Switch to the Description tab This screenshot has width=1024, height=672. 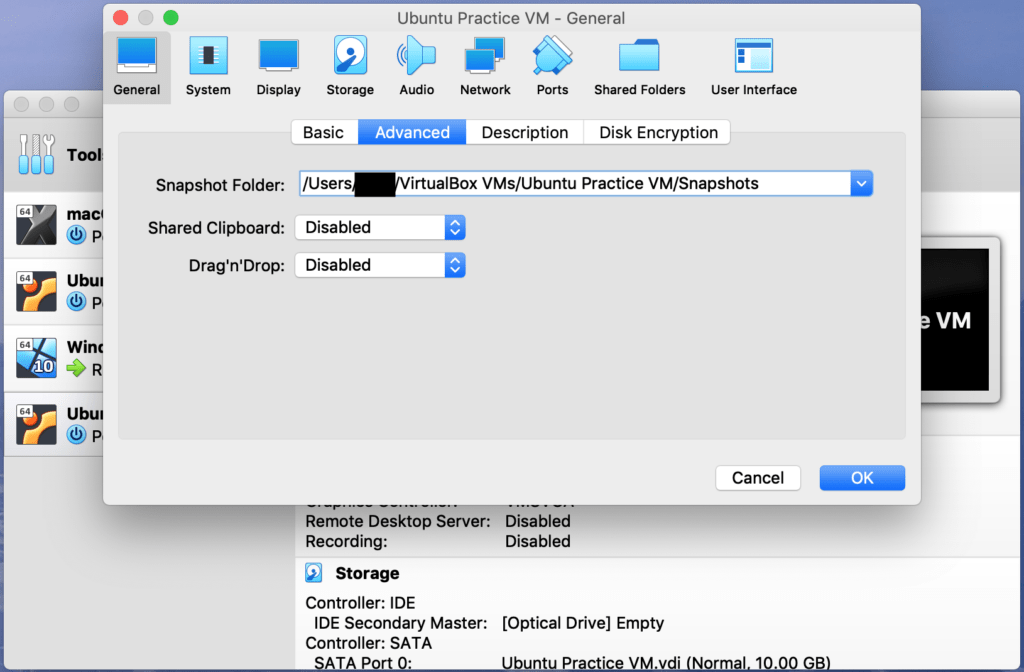[x=524, y=133]
